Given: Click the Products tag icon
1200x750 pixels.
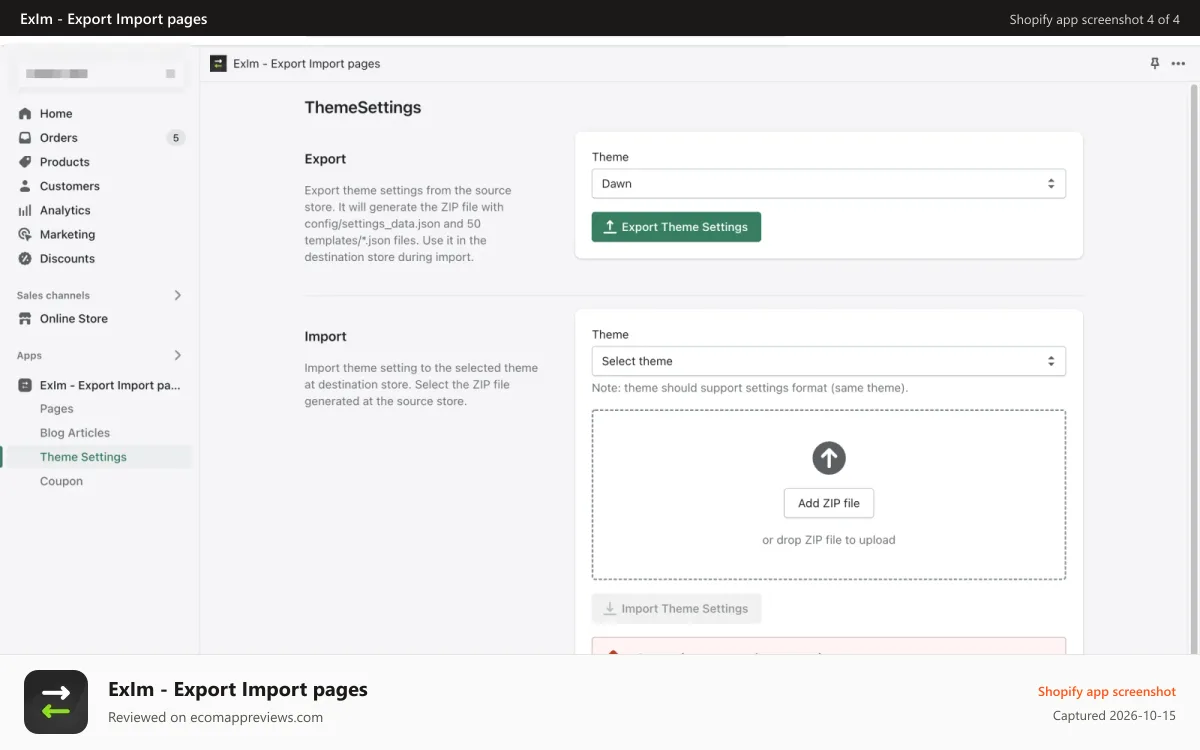Looking at the screenshot, I should 25,162.
